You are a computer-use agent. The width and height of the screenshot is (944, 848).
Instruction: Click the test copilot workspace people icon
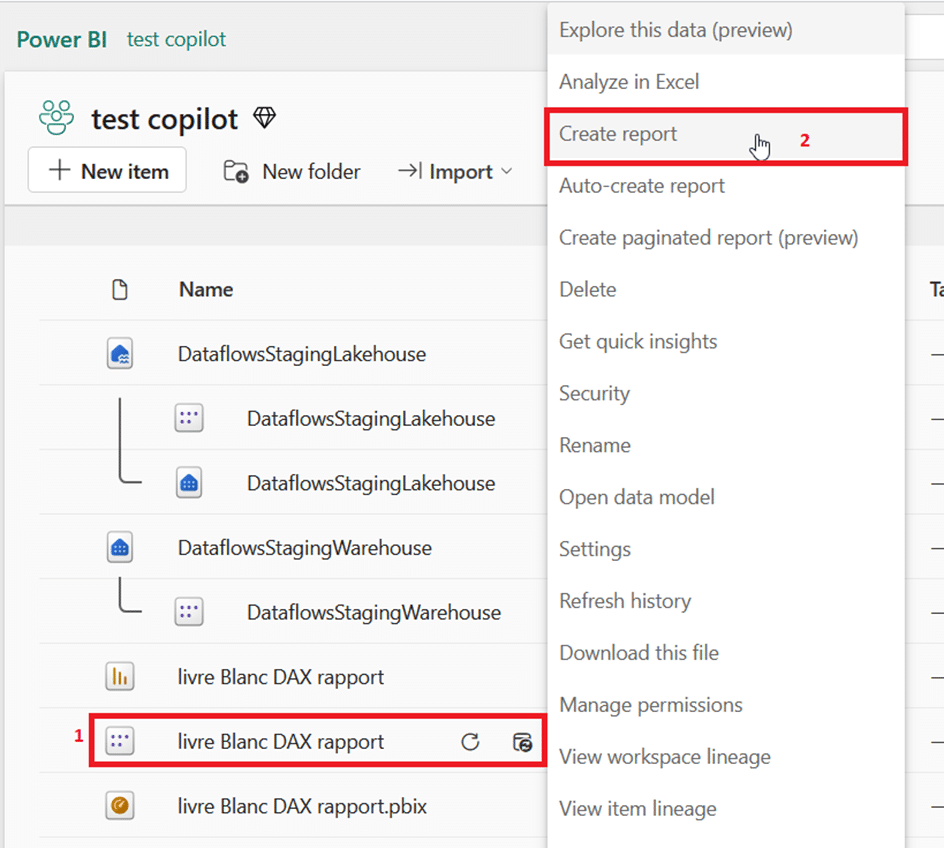coord(57,118)
